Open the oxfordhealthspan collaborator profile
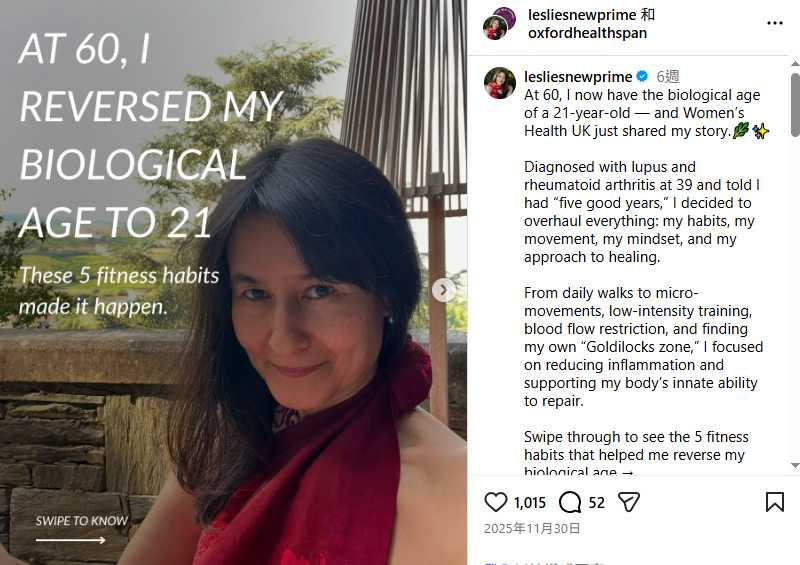The height and width of the screenshot is (565, 800). [587, 33]
